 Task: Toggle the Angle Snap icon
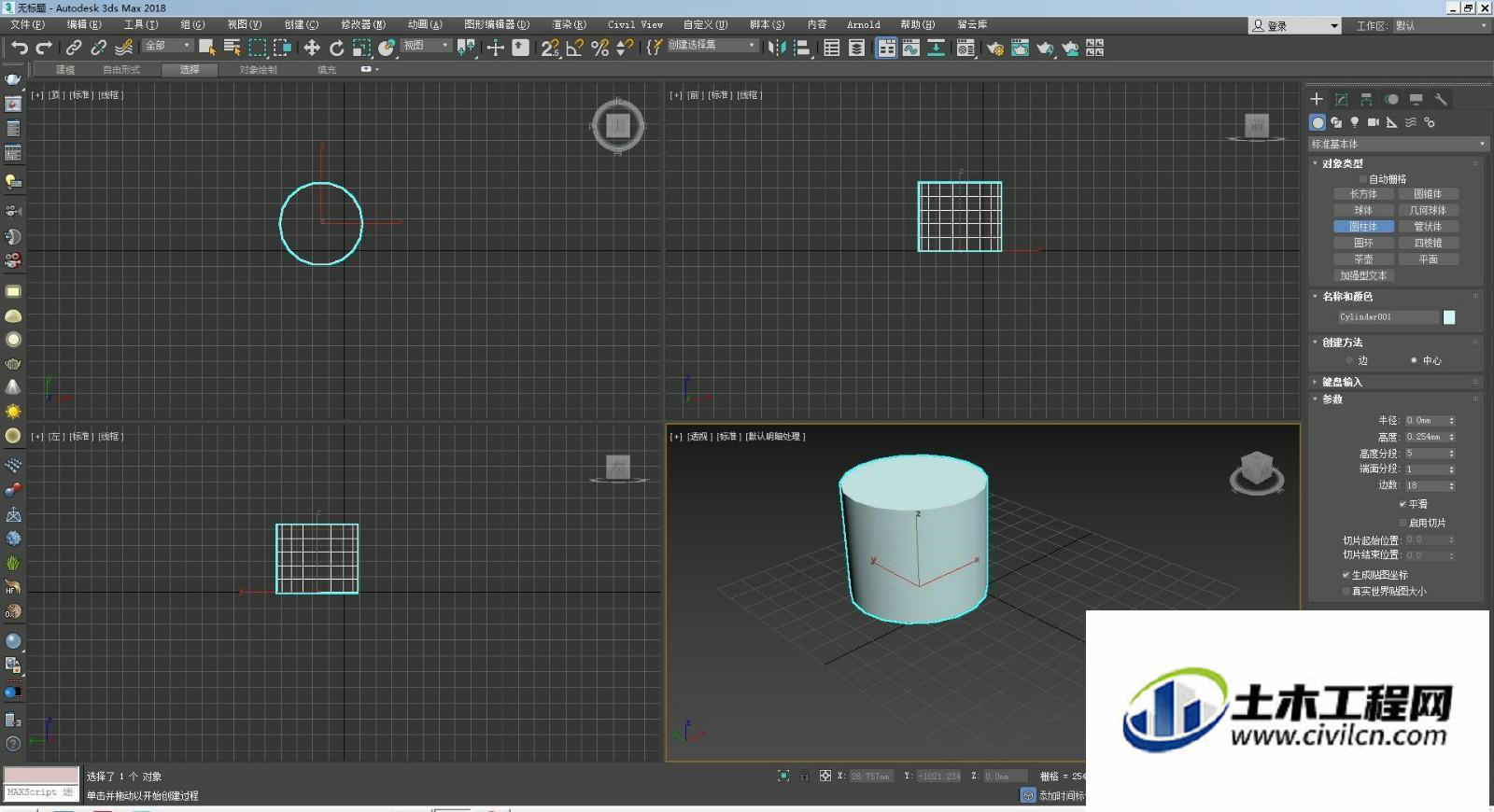click(x=575, y=48)
